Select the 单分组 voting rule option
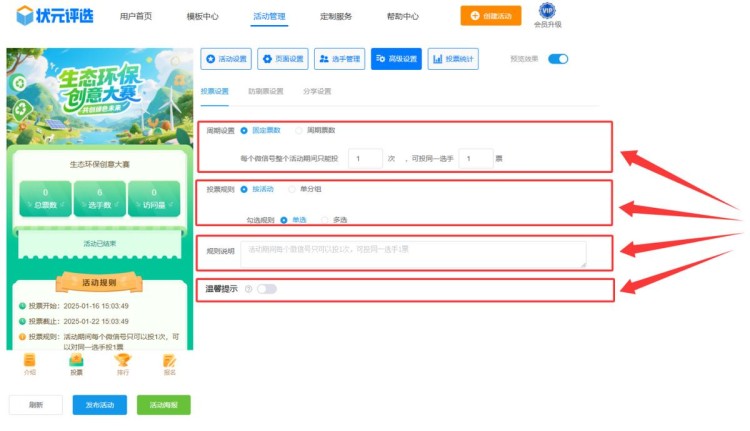 click(292, 188)
